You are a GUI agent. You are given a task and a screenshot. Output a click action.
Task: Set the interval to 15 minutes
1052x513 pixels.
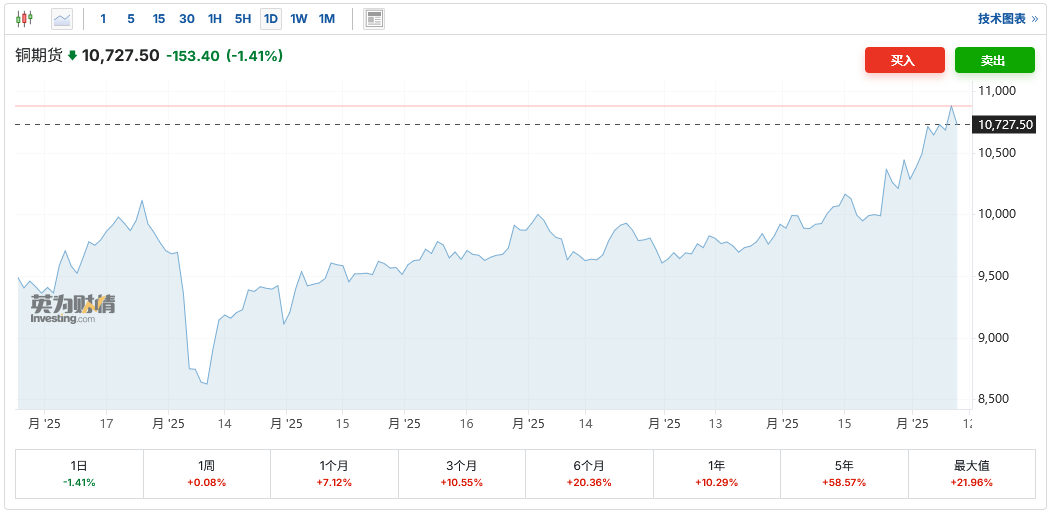tap(159, 19)
